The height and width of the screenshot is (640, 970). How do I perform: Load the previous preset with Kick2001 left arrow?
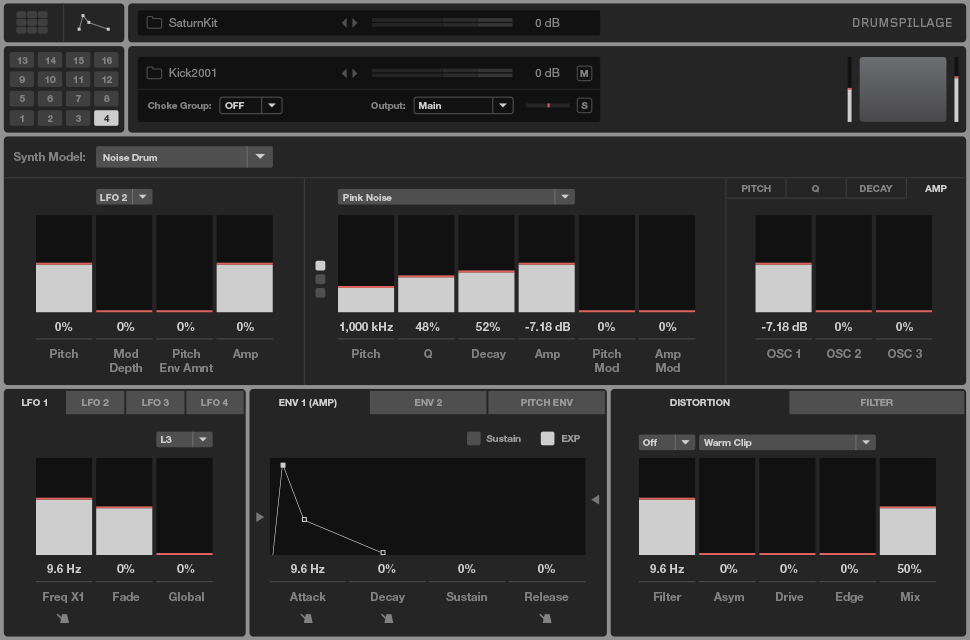[x=345, y=73]
